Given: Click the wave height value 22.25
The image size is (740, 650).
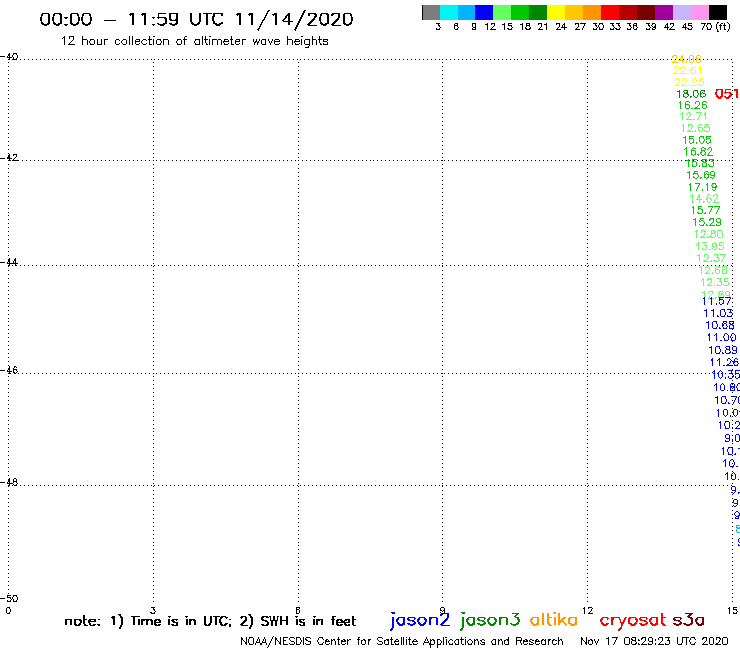Looking at the screenshot, I should [x=689, y=82].
